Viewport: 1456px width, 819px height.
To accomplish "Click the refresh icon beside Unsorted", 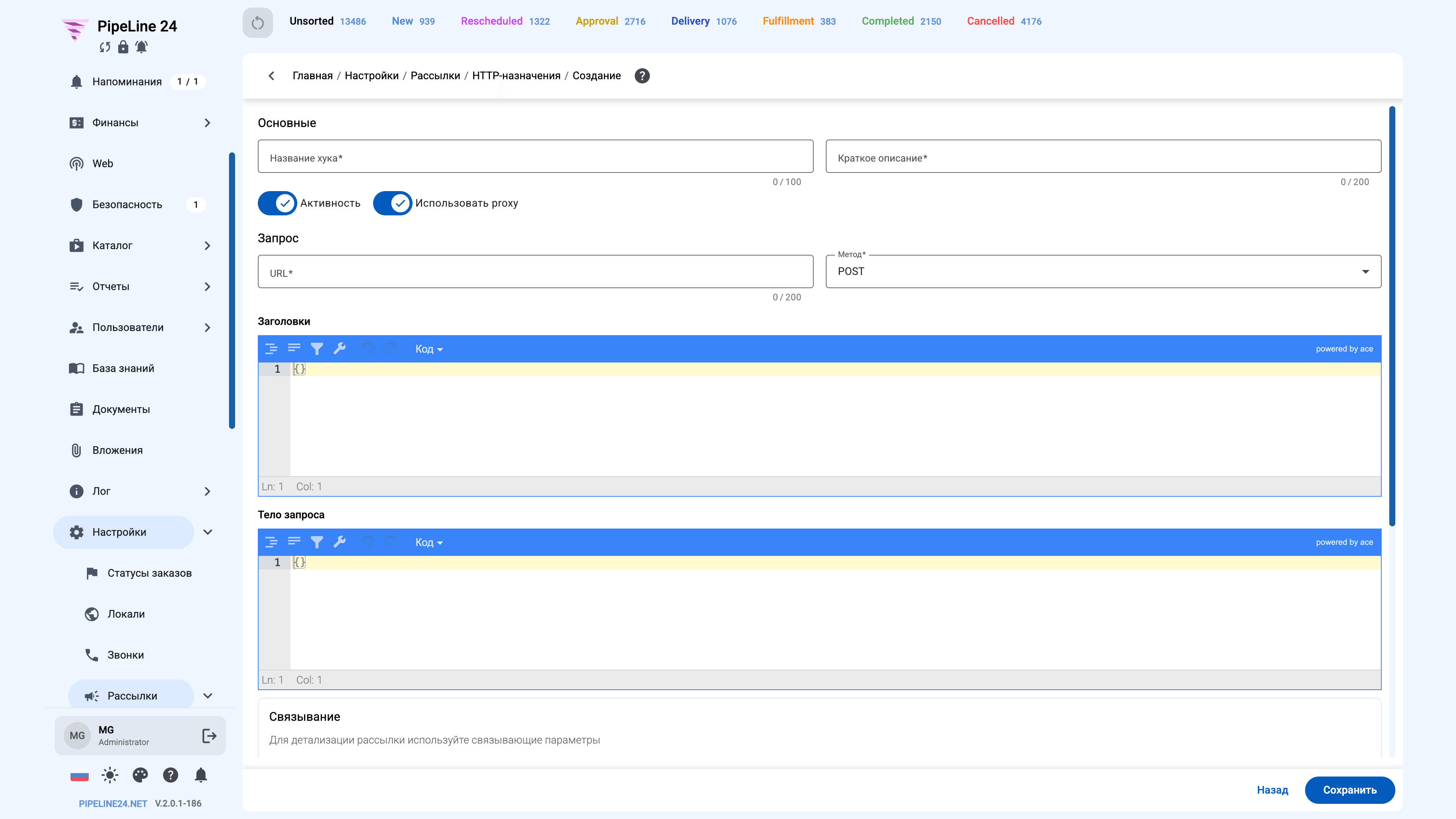I will (x=258, y=23).
